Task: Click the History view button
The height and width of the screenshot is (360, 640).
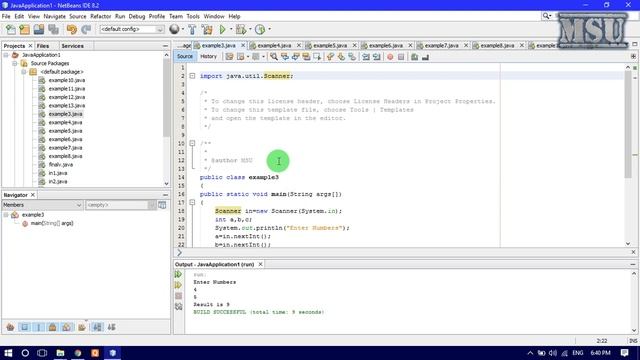Action: click(209, 56)
